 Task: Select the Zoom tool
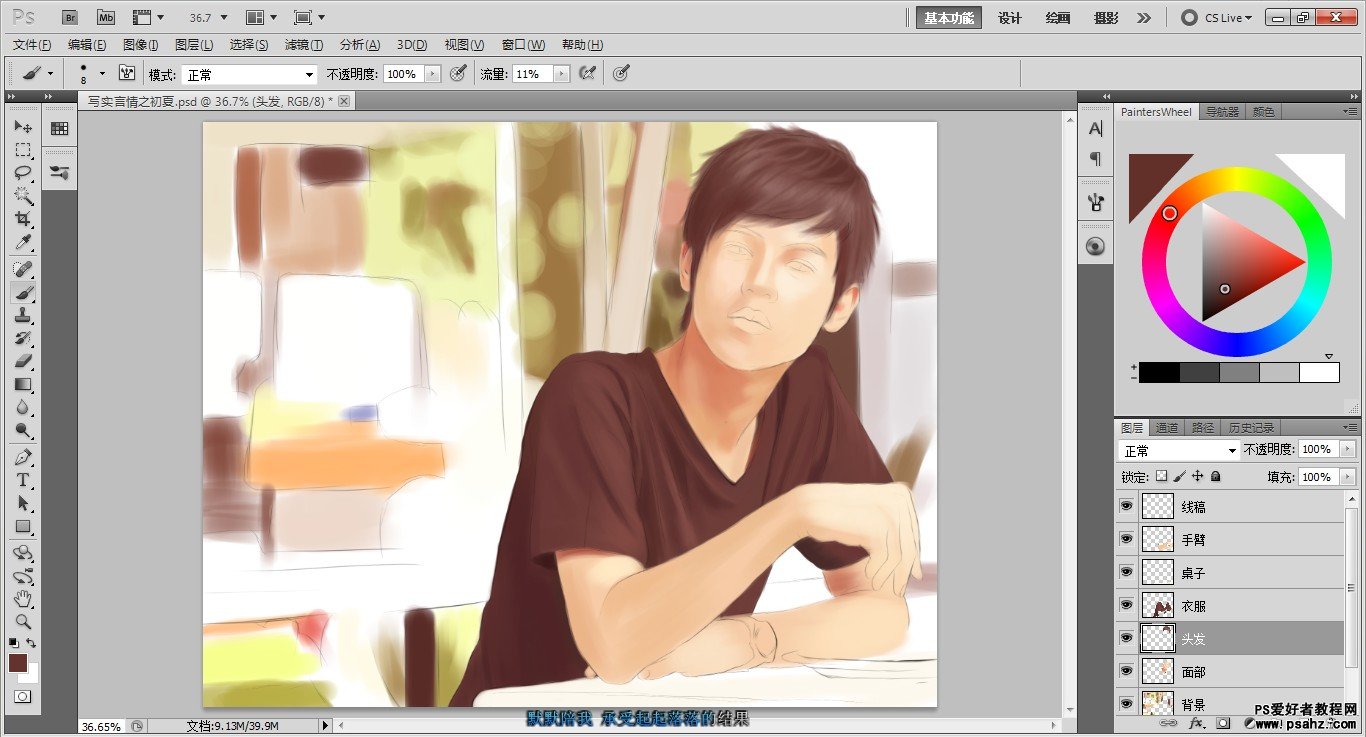tap(23, 622)
